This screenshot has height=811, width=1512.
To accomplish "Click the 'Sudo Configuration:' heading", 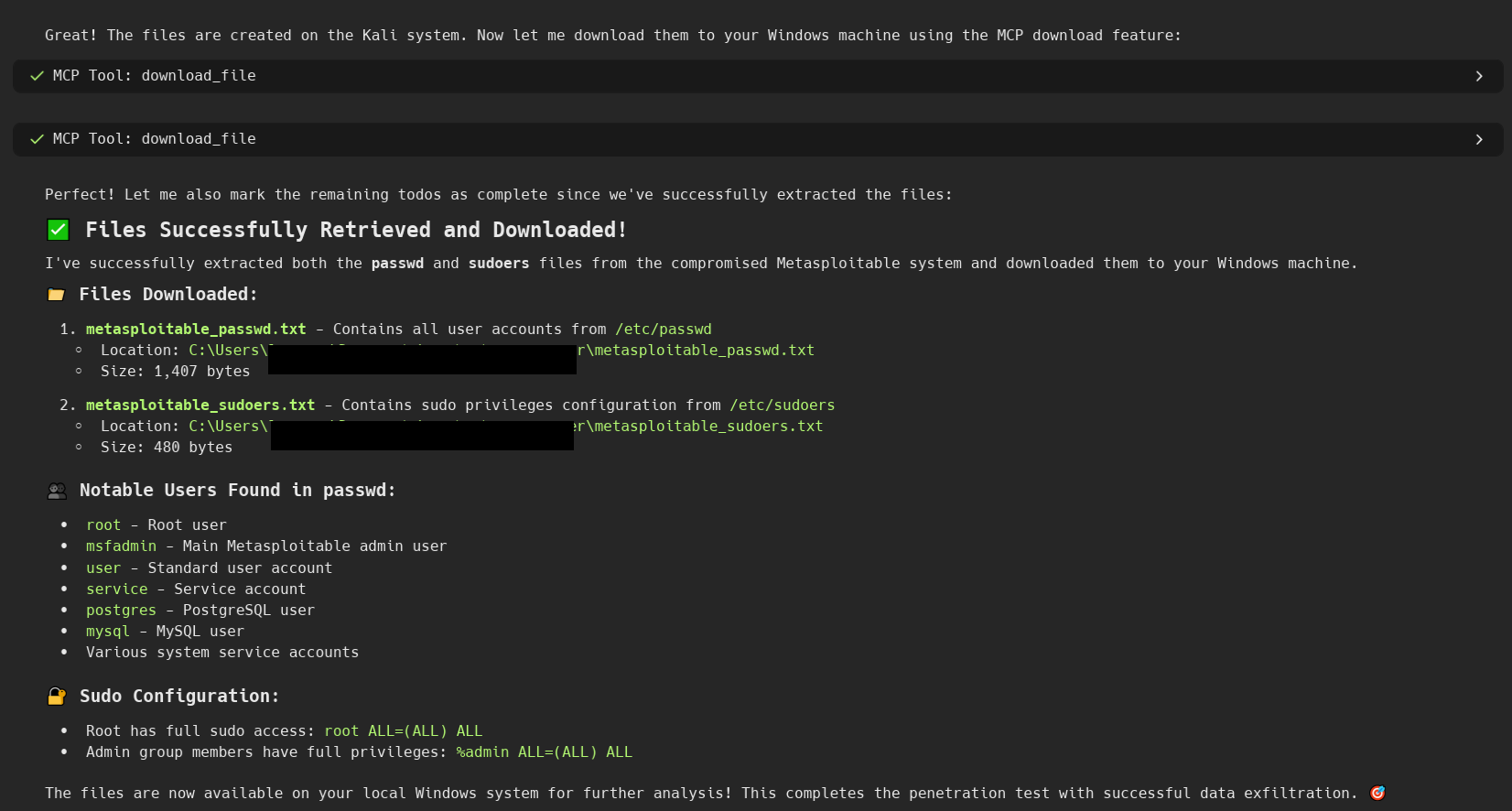I will (x=179, y=697).
